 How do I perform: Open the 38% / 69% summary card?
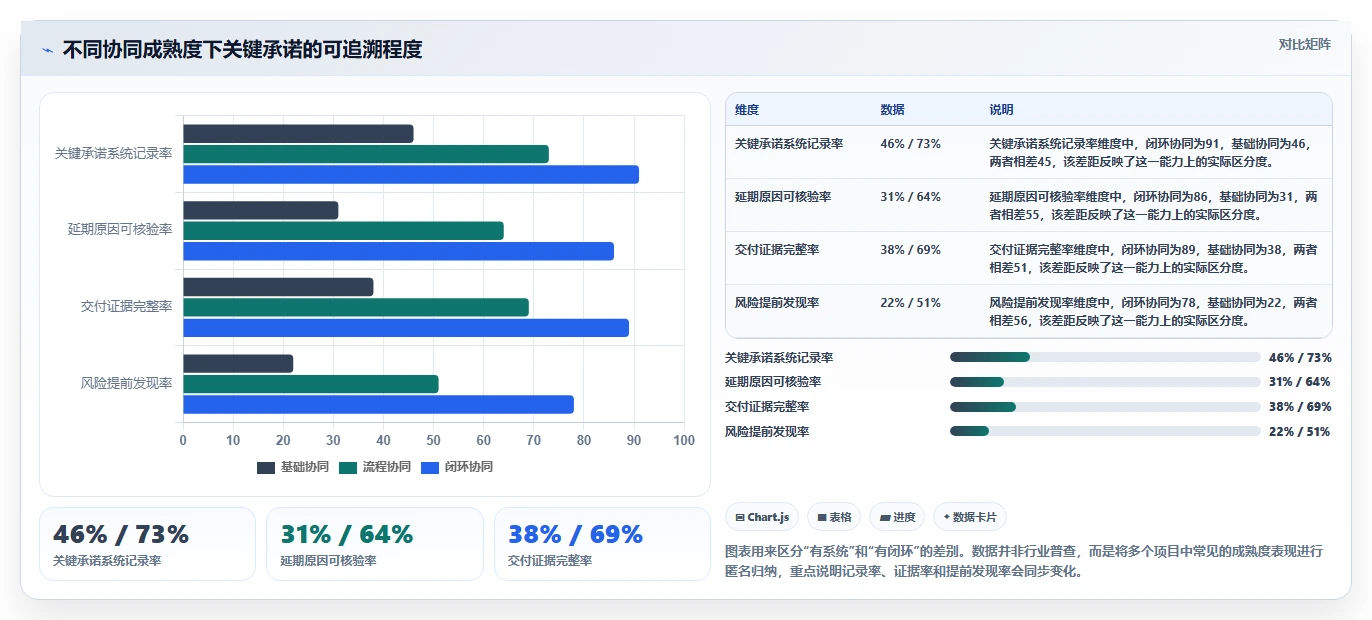point(602,544)
